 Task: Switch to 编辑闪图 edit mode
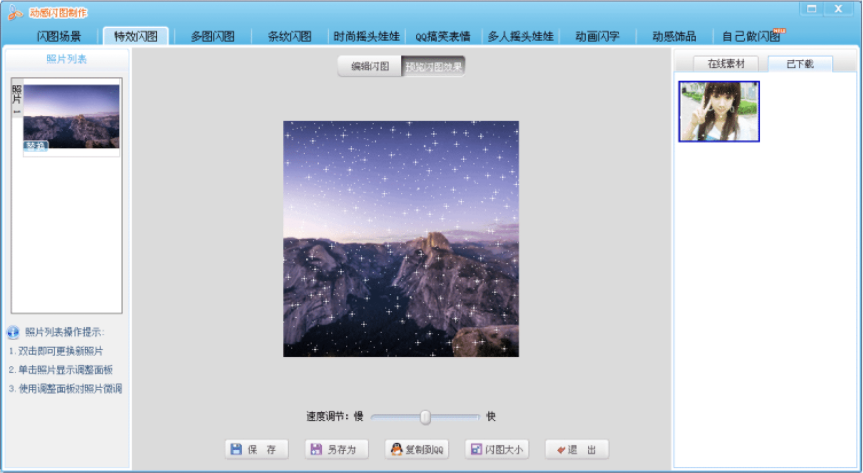point(370,66)
